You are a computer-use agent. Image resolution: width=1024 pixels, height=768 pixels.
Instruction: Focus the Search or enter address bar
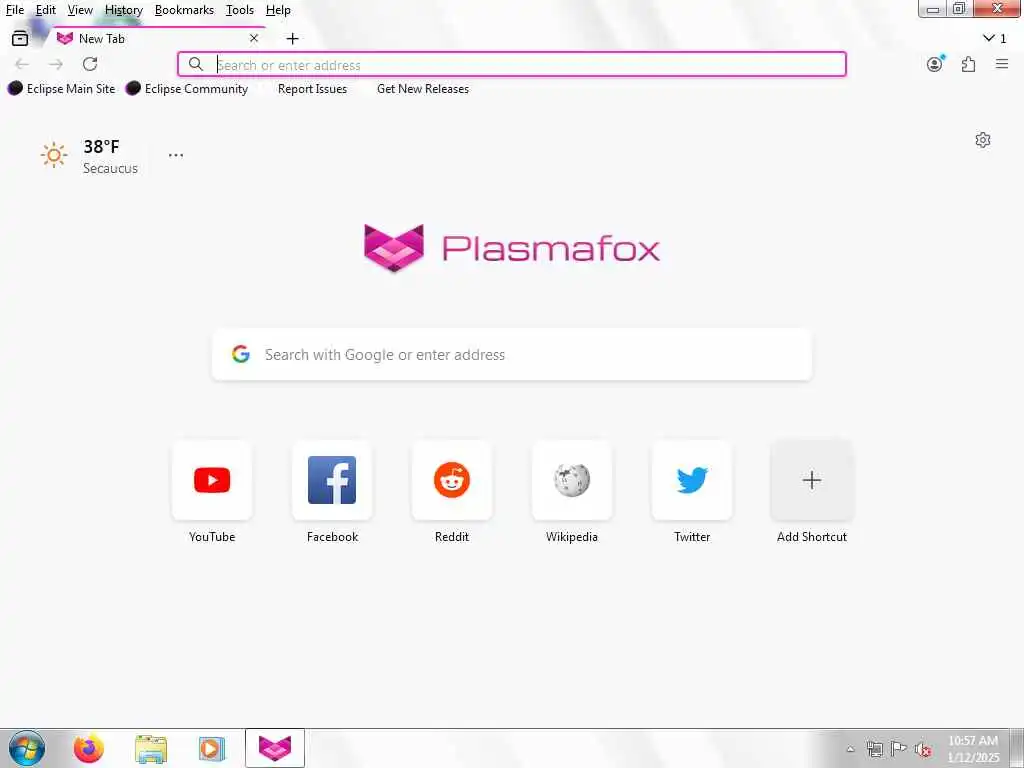512,65
